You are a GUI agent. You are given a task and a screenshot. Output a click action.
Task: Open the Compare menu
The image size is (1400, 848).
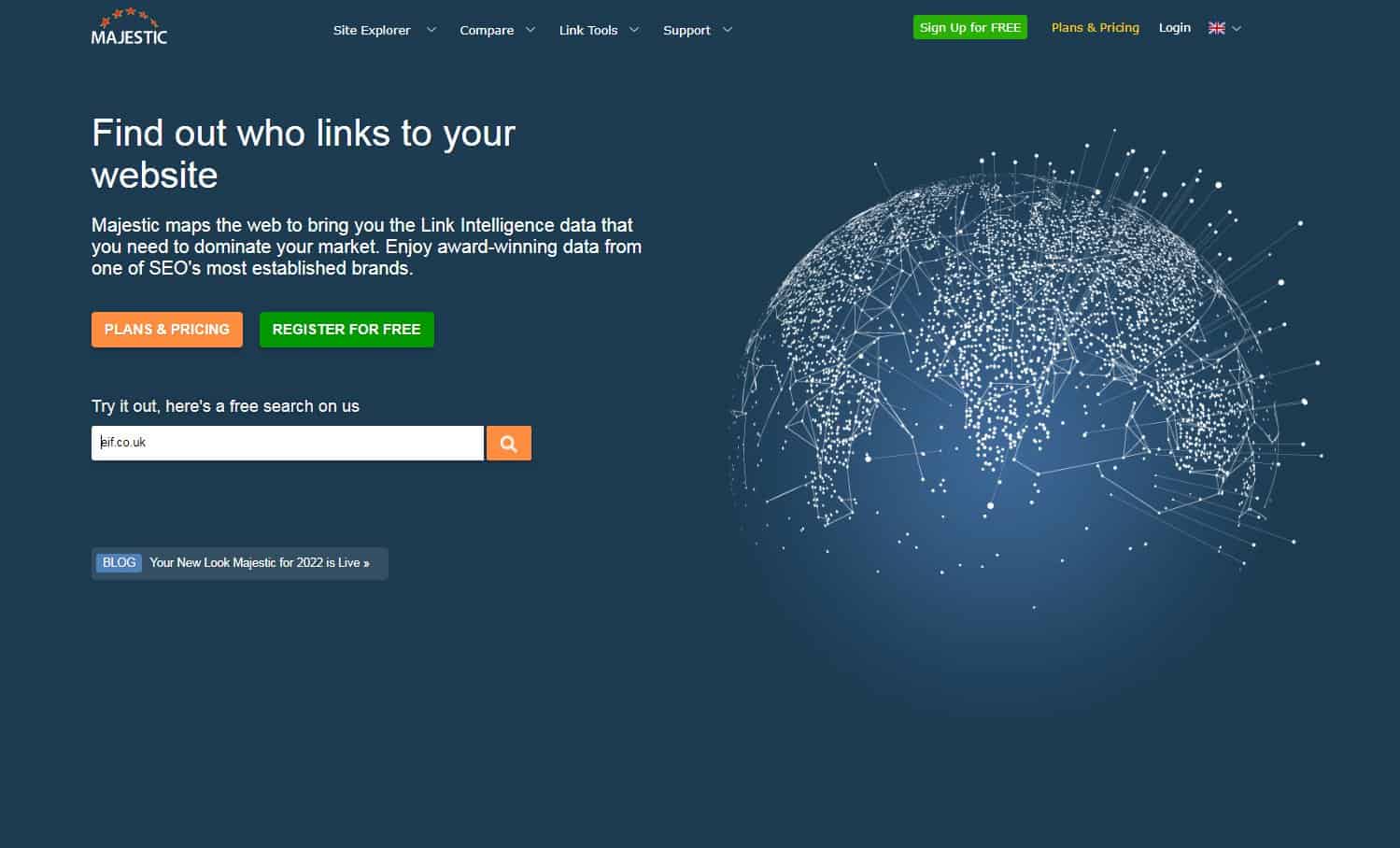[x=487, y=30]
